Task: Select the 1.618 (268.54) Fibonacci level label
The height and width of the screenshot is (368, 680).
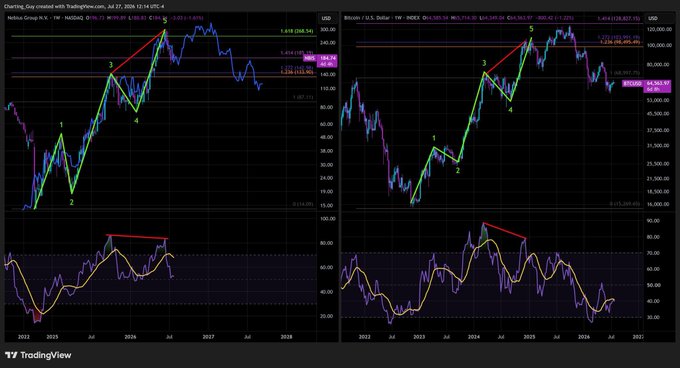Action: point(297,31)
